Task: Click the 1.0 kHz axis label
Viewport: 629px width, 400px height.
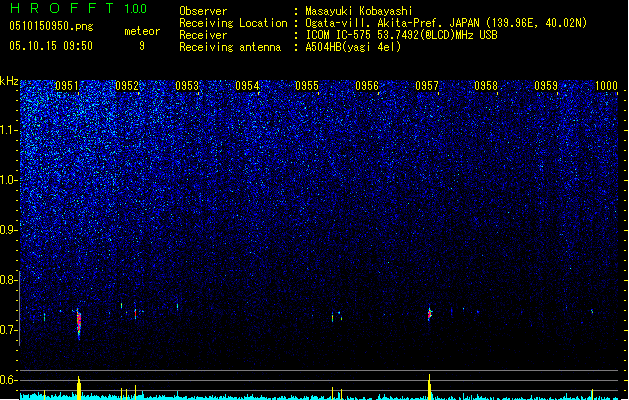Action: [x=8, y=180]
